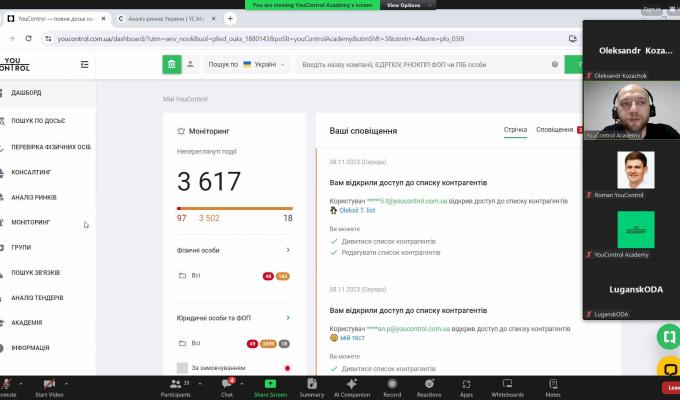
Task: Select the person search icon
Action: [x=190, y=64]
